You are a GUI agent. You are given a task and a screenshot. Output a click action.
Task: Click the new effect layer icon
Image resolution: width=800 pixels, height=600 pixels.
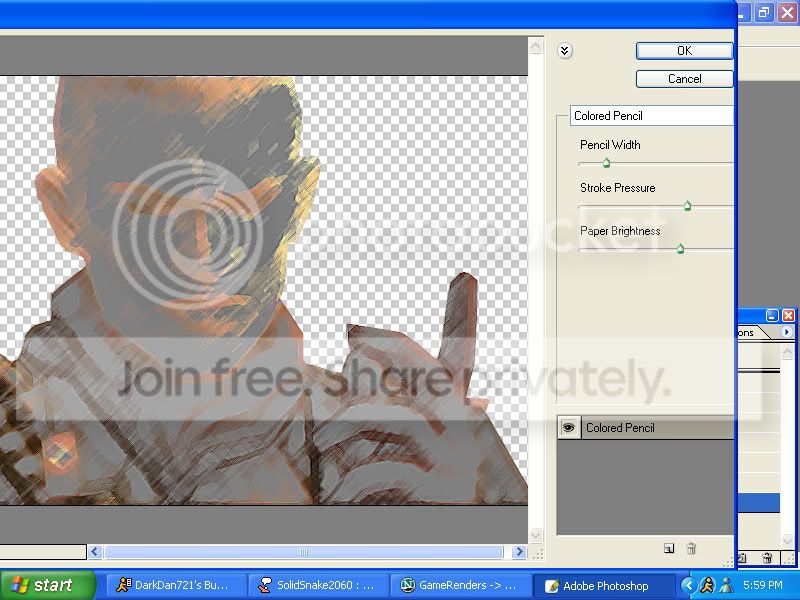click(x=669, y=548)
